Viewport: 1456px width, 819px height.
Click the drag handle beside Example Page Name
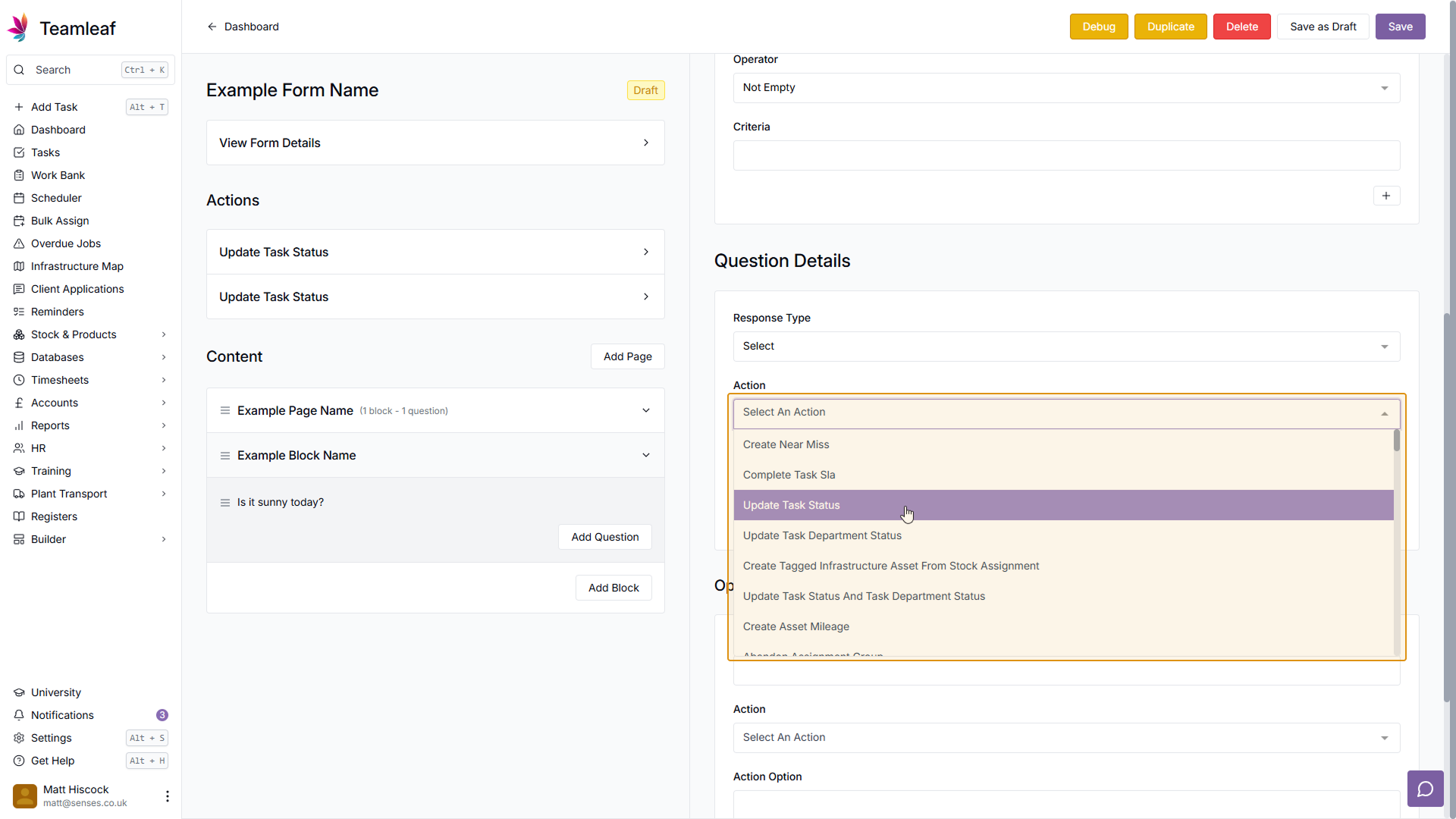point(225,410)
